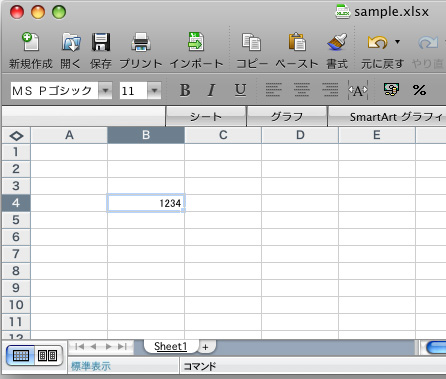The height and width of the screenshot is (379, 446).
Task: Click the select-all diamond corner
Action: click(16, 135)
